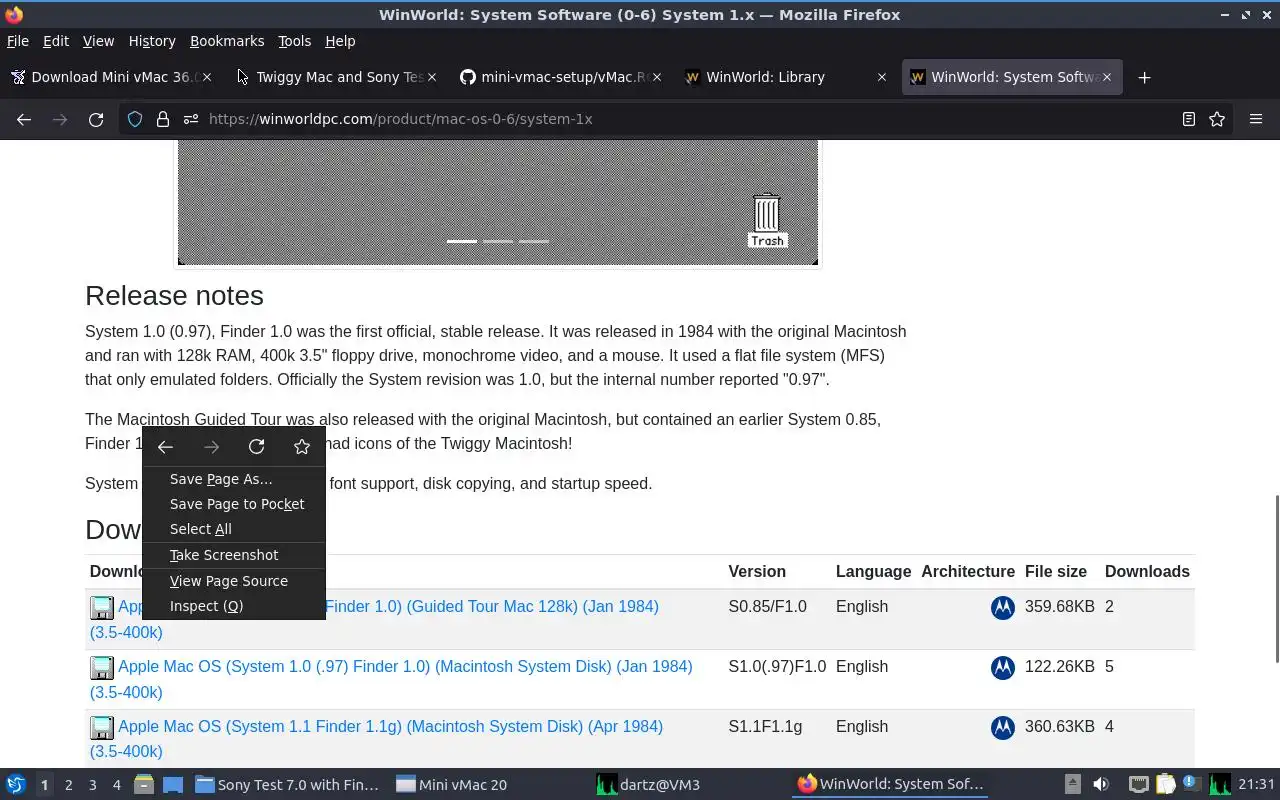Viewport: 1280px width, 800px height.
Task: Open the Firefox hamburger application menu
Action: coord(1256,119)
